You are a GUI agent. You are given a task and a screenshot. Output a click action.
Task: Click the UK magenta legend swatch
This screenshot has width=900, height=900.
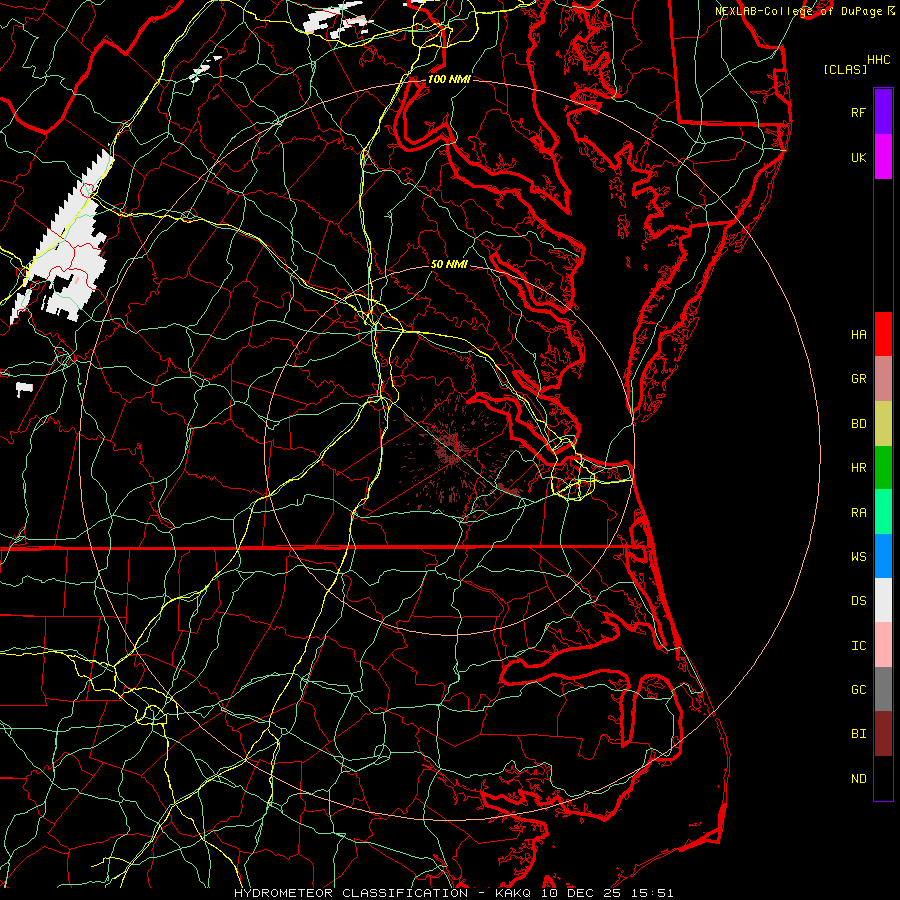(x=883, y=157)
